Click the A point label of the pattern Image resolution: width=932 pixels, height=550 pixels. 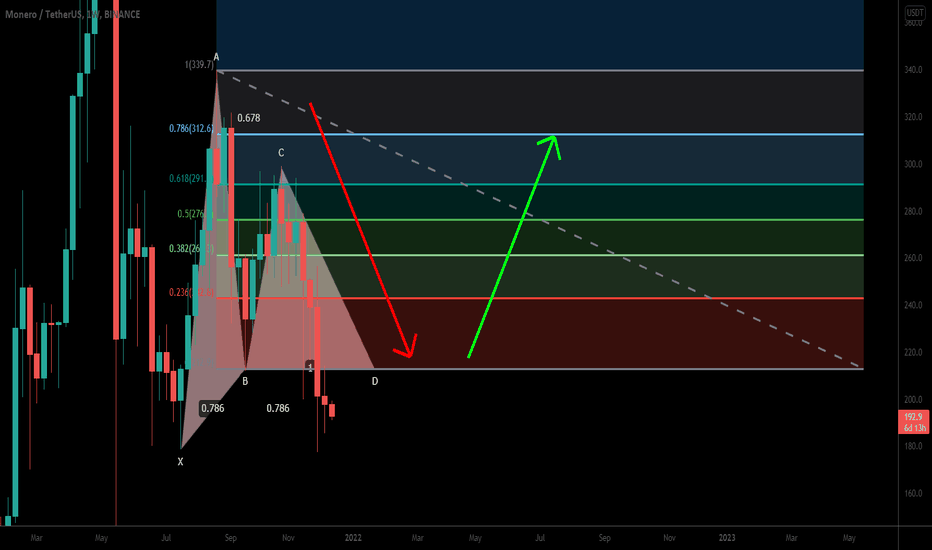coord(216,57)
